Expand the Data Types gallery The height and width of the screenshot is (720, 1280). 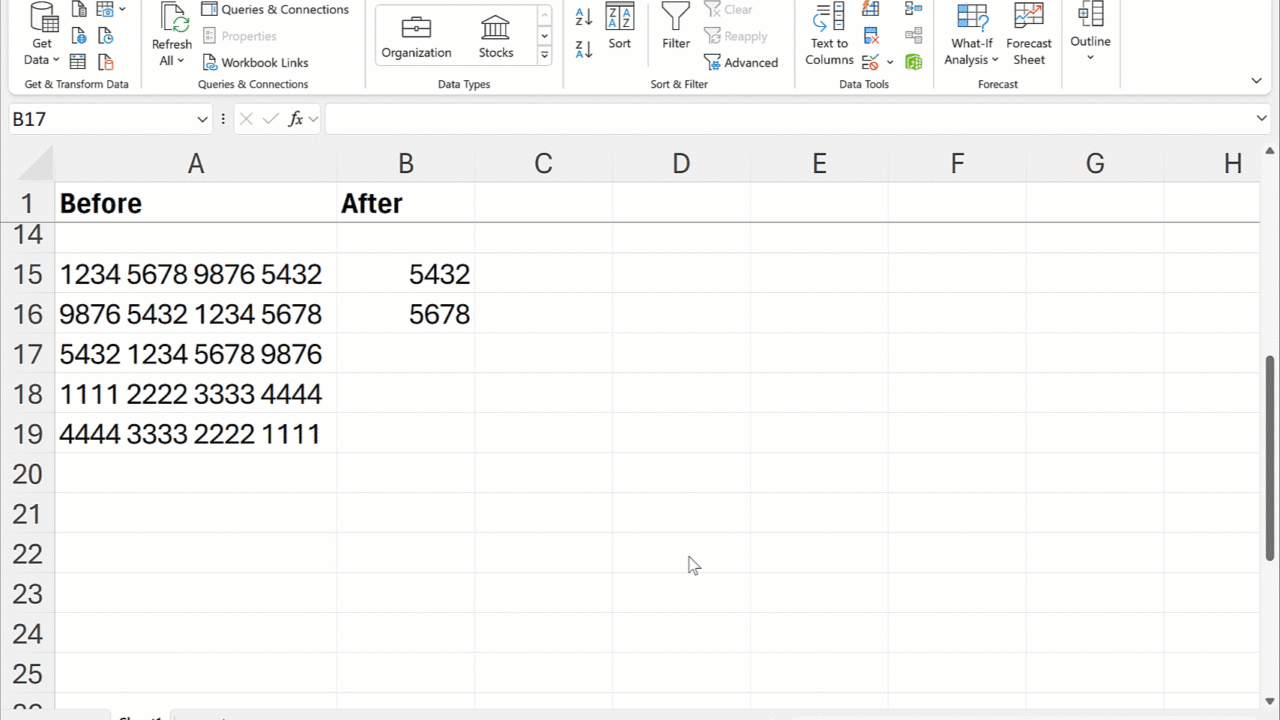point(544,56)
